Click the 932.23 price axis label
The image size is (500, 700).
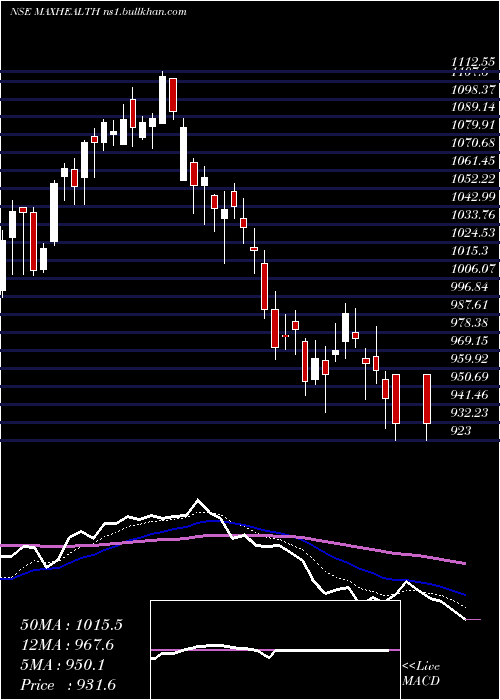(x=470, y=412)
